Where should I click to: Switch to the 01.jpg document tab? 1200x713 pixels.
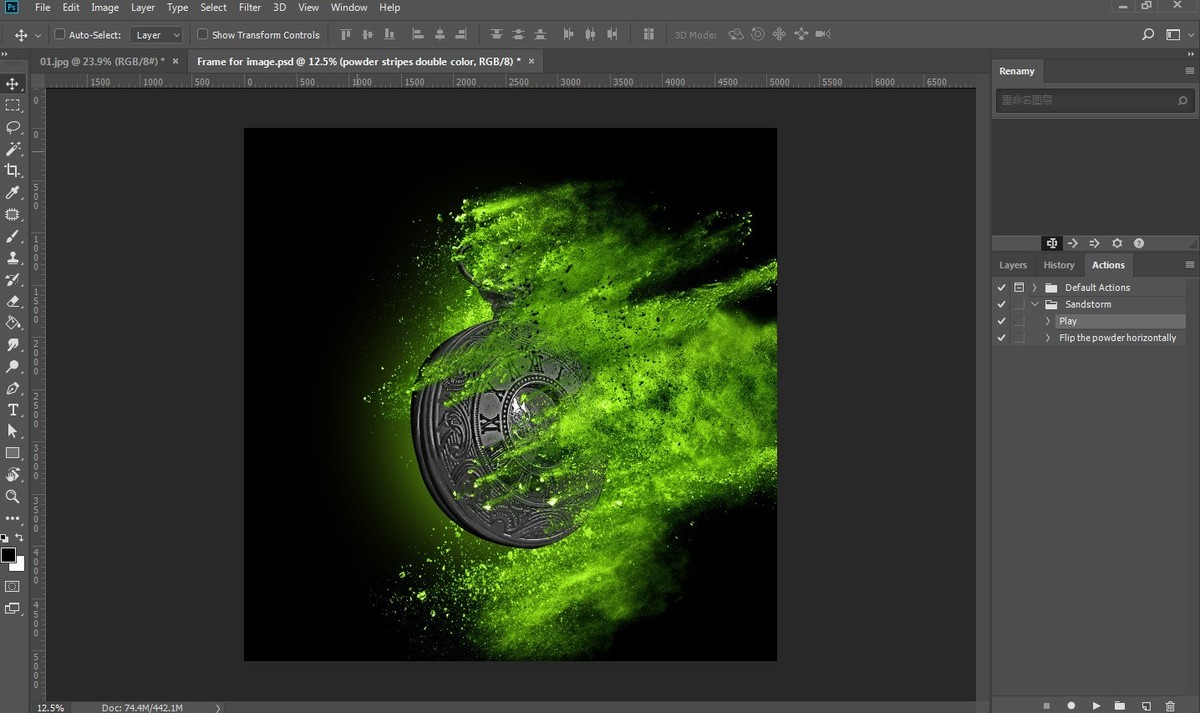tap(101, 61)
